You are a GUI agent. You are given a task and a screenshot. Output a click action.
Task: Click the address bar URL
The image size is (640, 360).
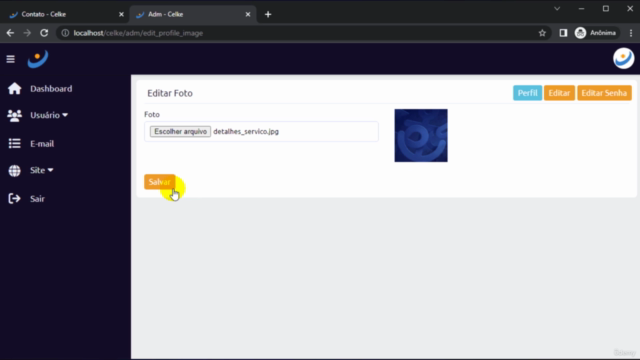(138, 33)
